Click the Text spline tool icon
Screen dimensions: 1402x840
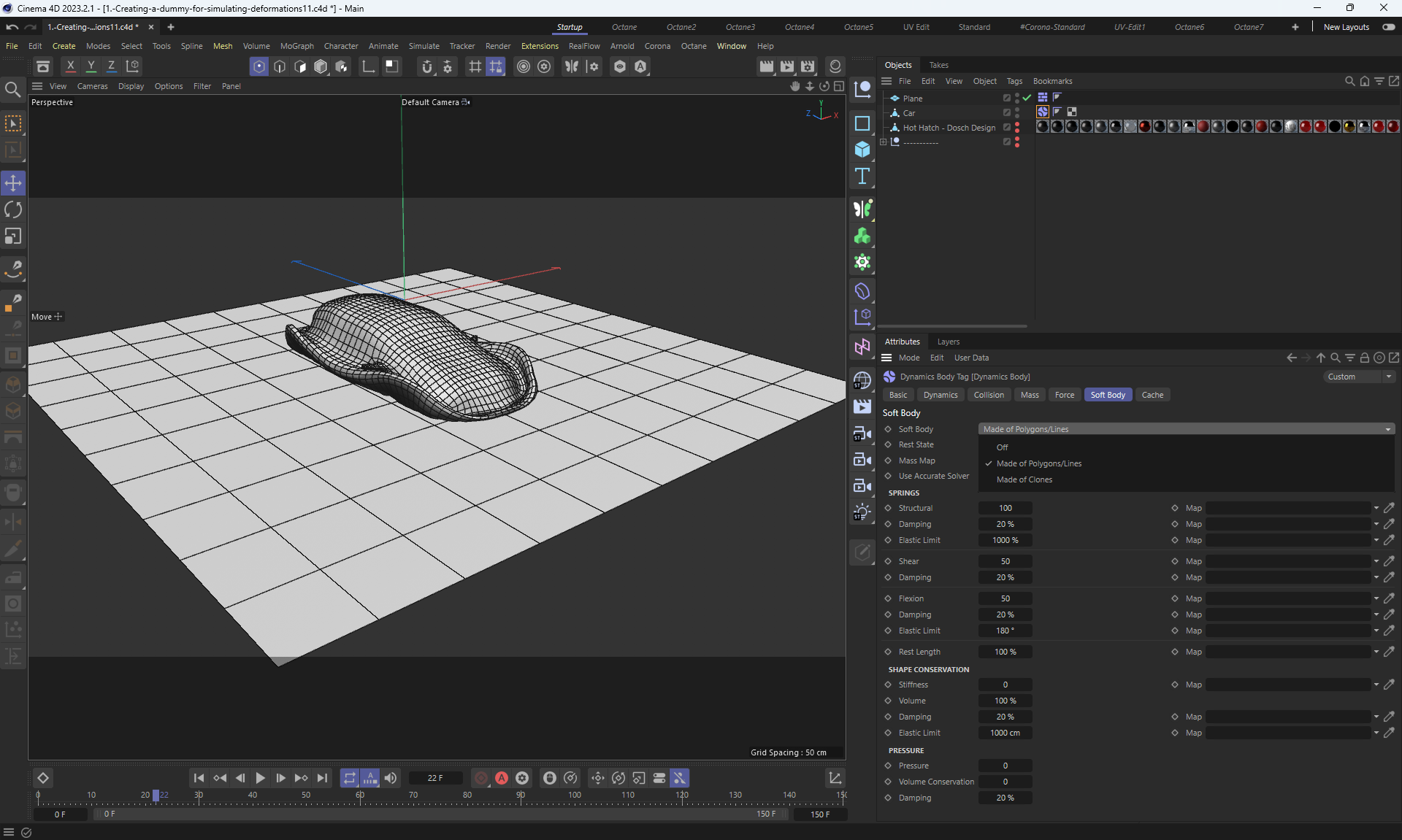click(862, 176)
